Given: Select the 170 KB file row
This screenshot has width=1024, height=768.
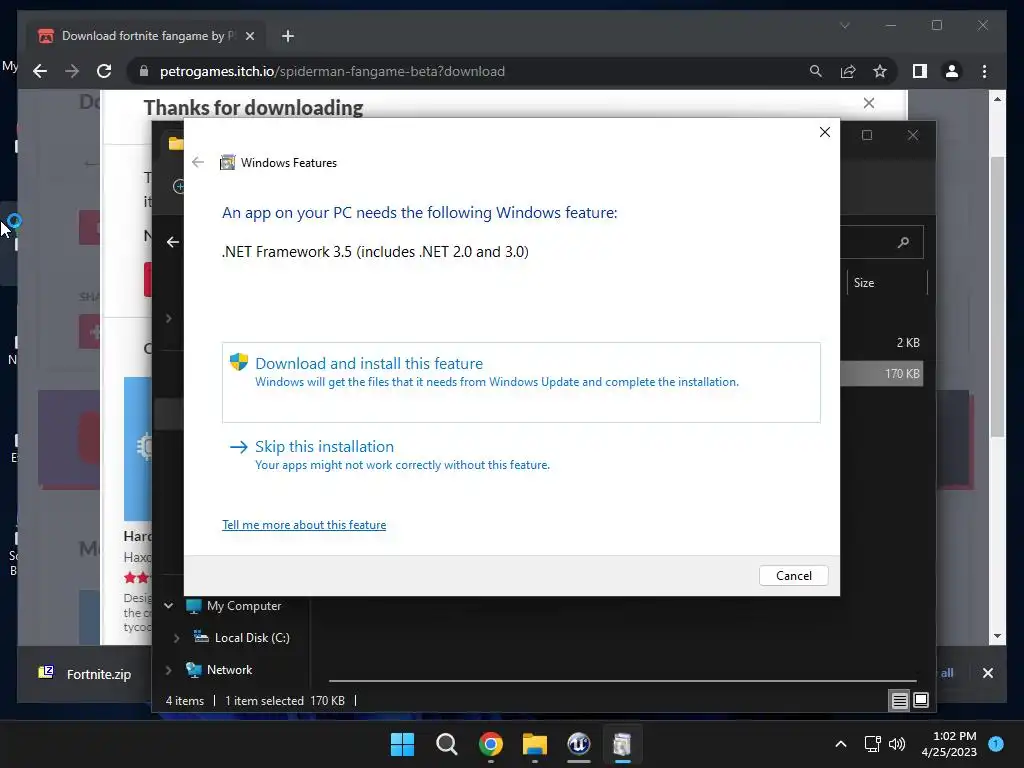Looking at the screenshot, I should click(881, 374).
